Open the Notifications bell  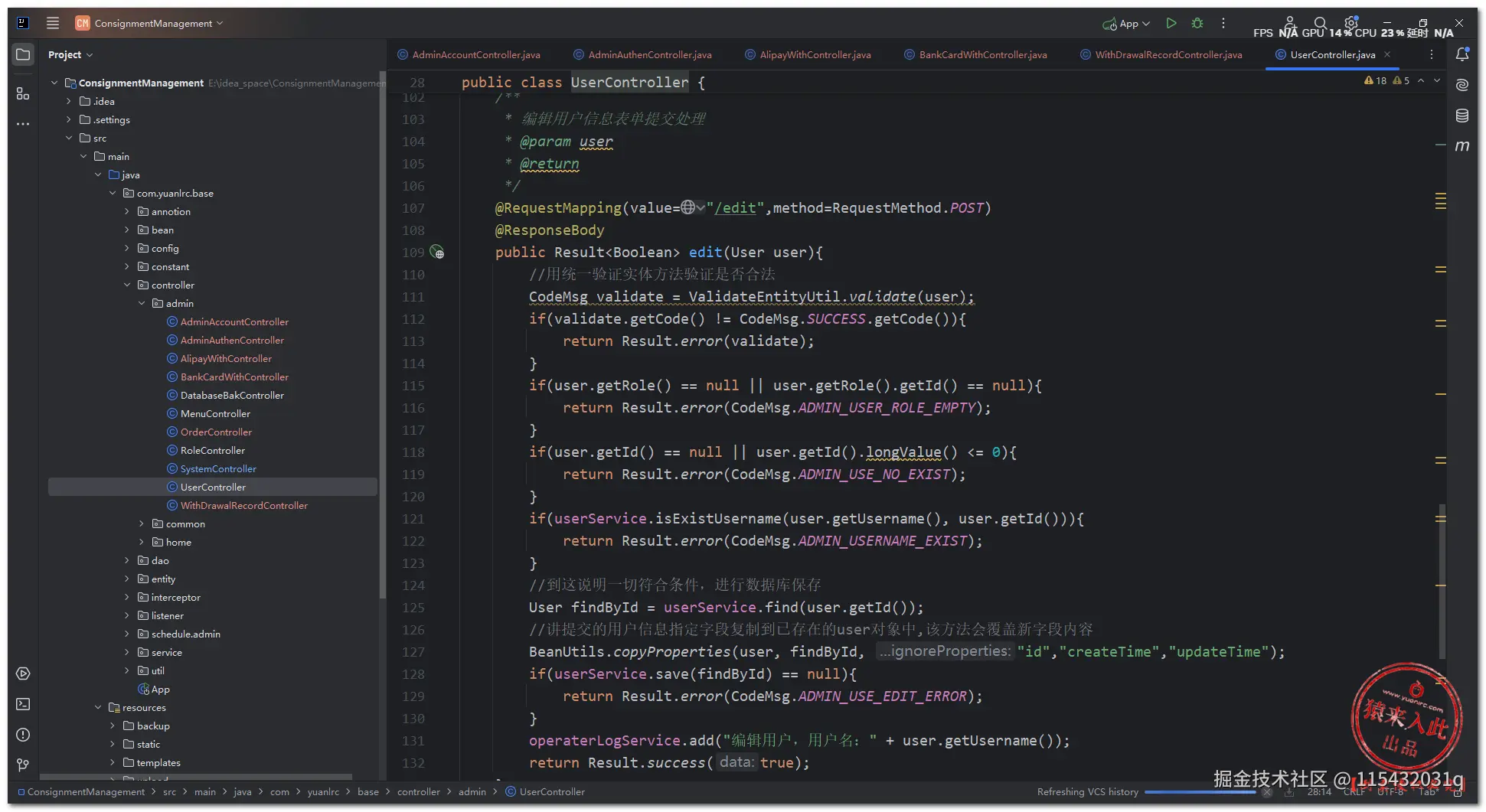tap(1462, 54)
